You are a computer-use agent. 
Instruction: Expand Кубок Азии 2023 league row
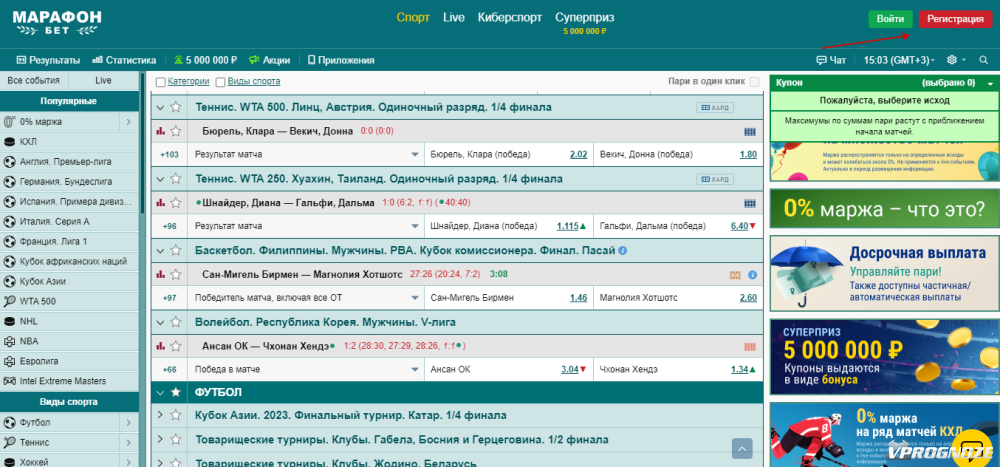click(160, 416)
